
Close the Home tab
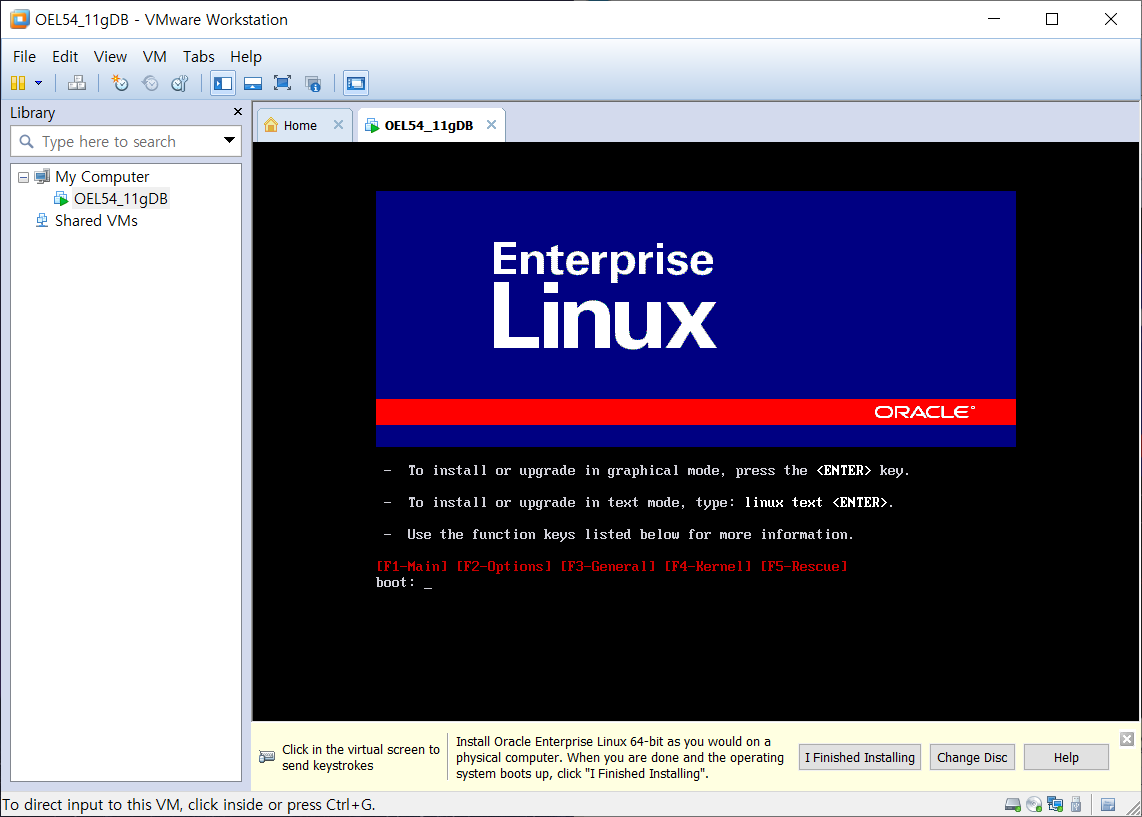(338, 125)
